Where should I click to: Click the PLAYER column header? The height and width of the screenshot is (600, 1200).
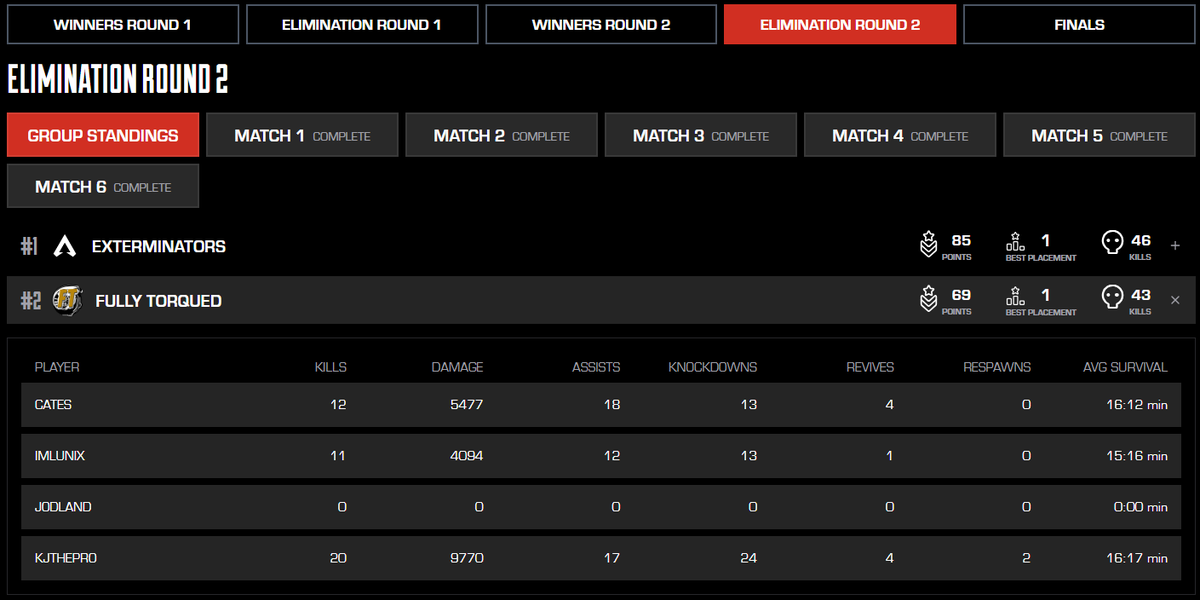57,367
